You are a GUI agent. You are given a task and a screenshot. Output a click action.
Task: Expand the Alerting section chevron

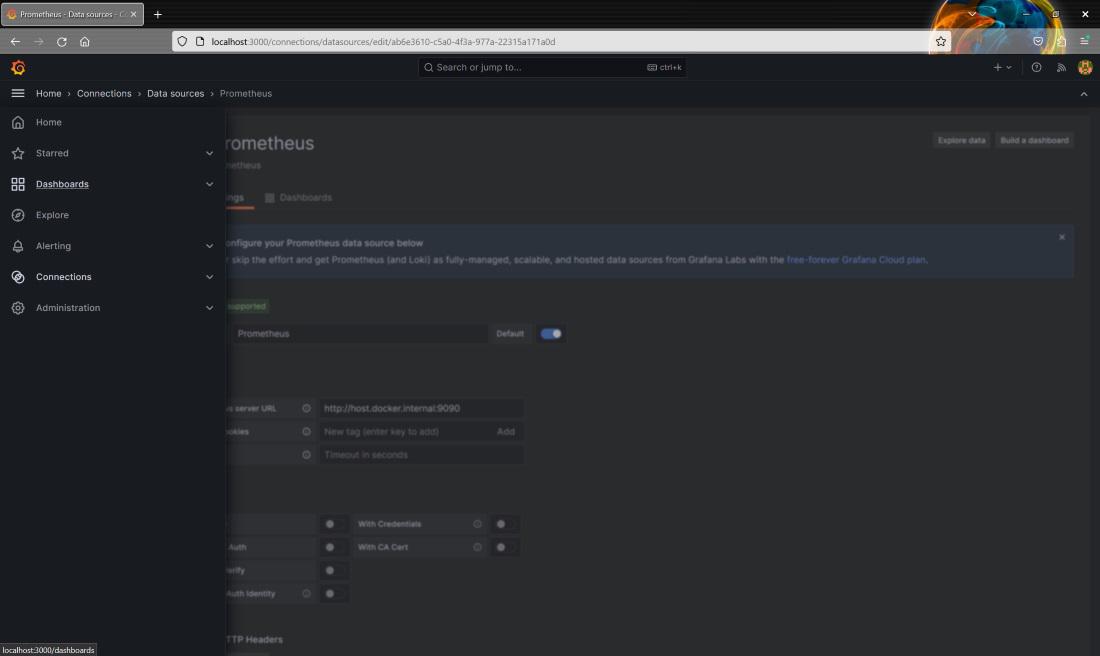[x=209, y=246]
